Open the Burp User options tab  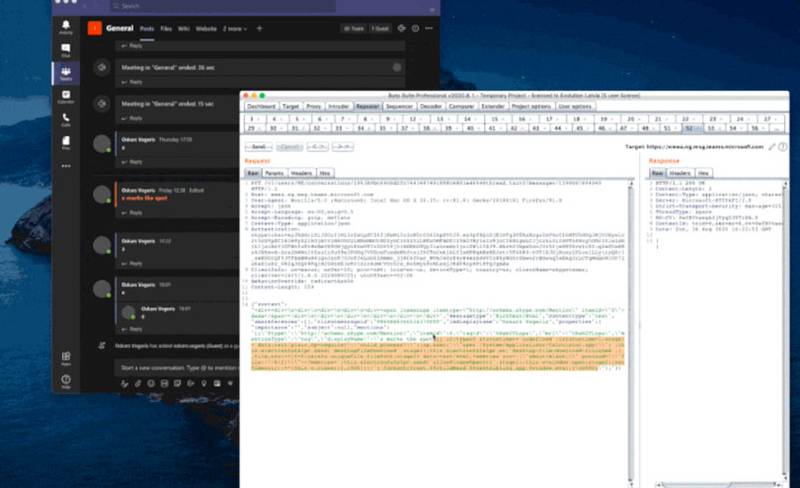[x=575, y=106]
